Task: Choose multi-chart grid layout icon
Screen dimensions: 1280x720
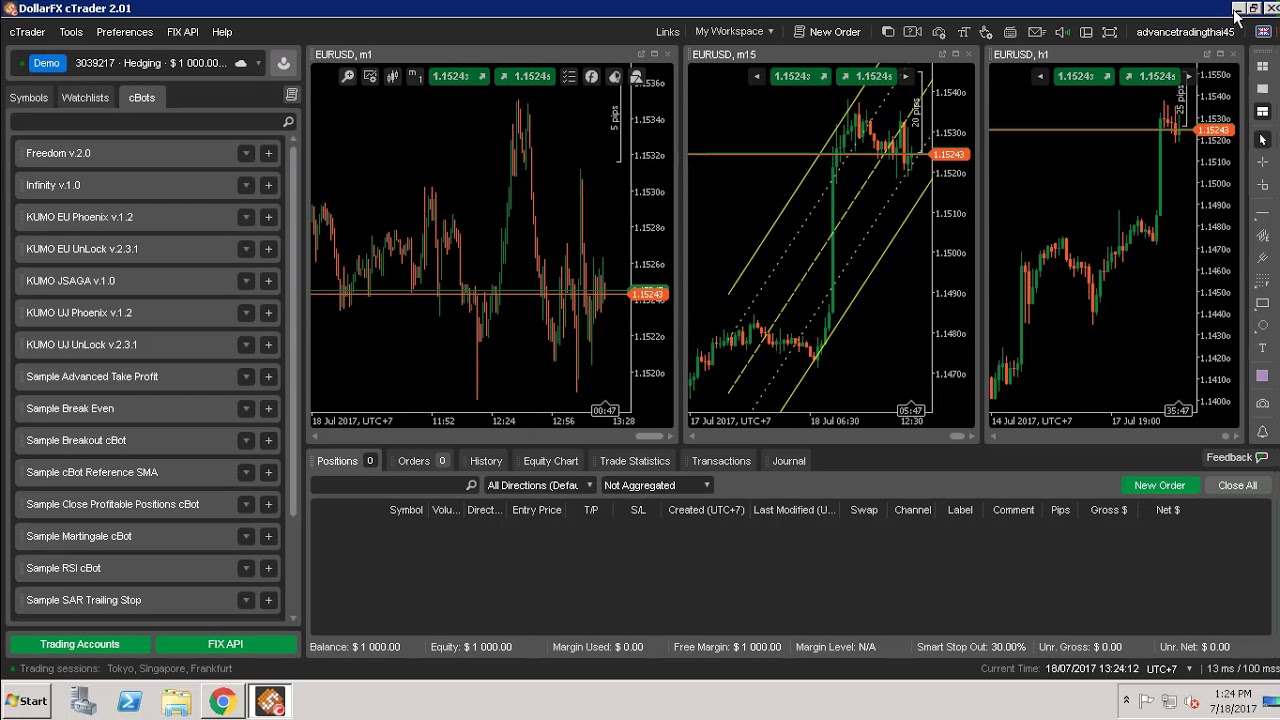Action: pos(1263,67)
